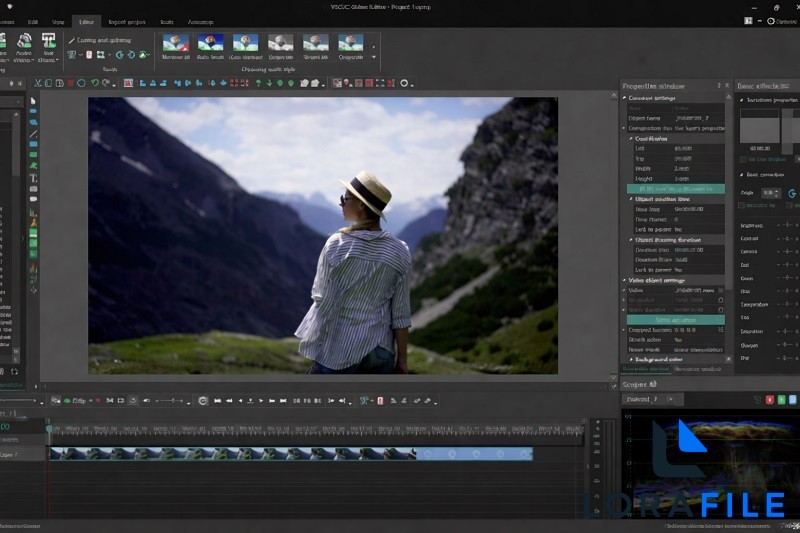Click the Gamma slider in Basic effects
The height and width of the screenshot is (533, 800).
pos(788,251)
